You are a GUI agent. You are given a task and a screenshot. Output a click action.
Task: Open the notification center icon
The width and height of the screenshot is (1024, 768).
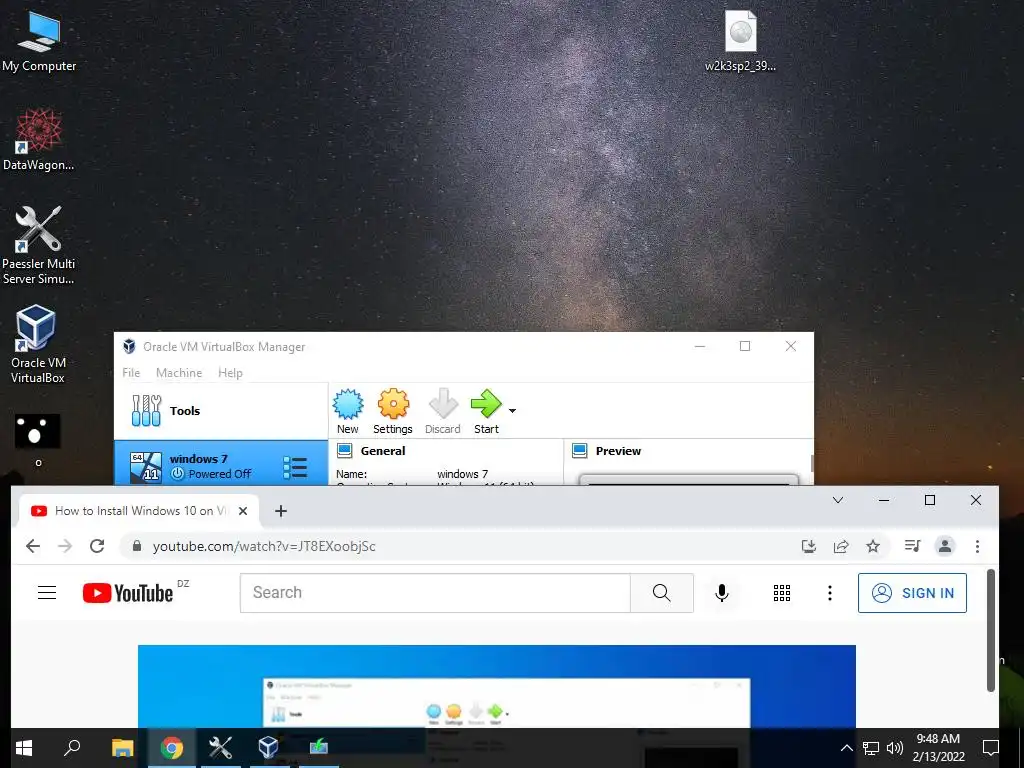(x=991, y=748)
